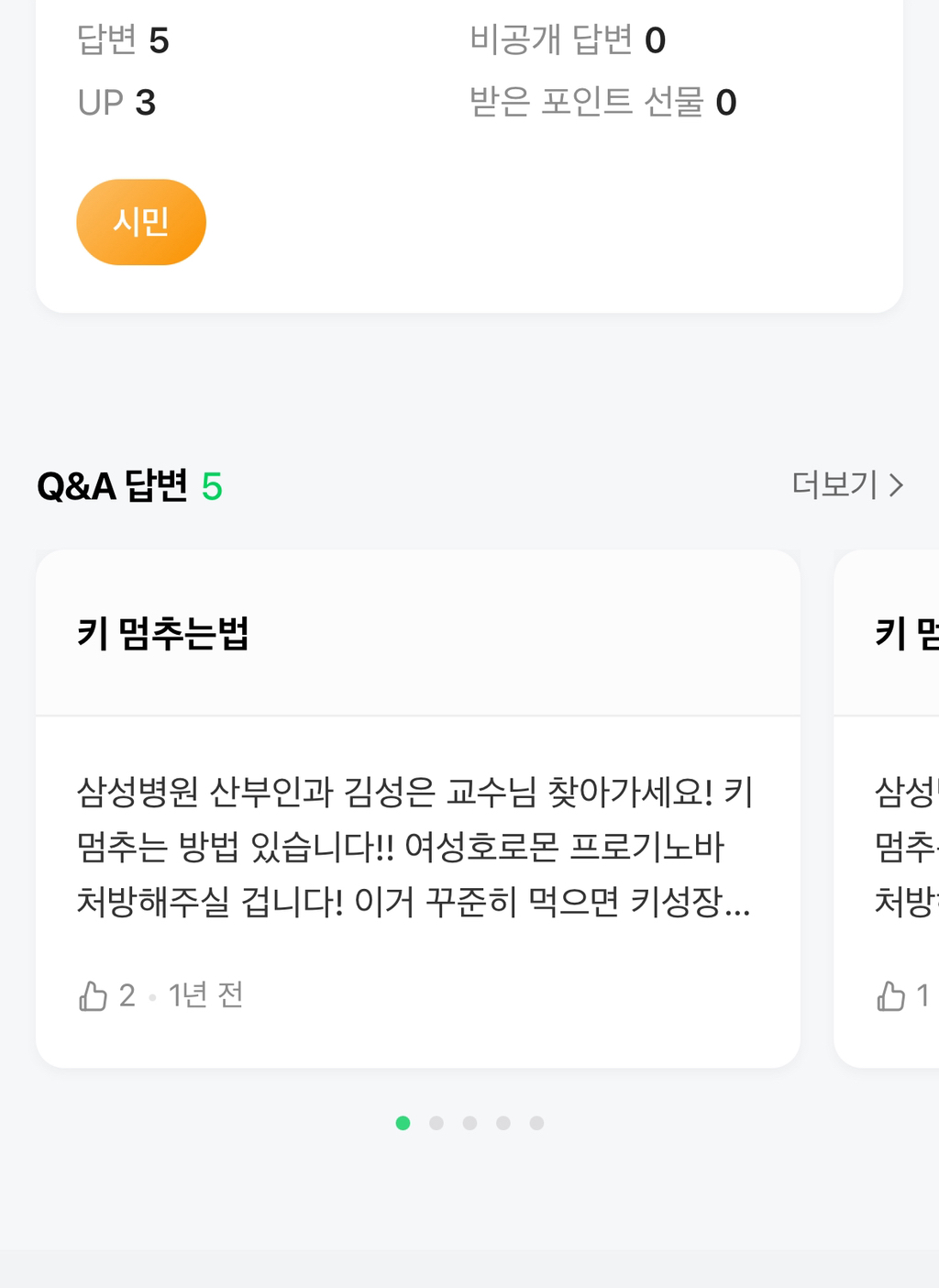Screen dimensions: 939x1288
Task: Tap thumbs-up icon on the partially visible card
Action: 890,995
